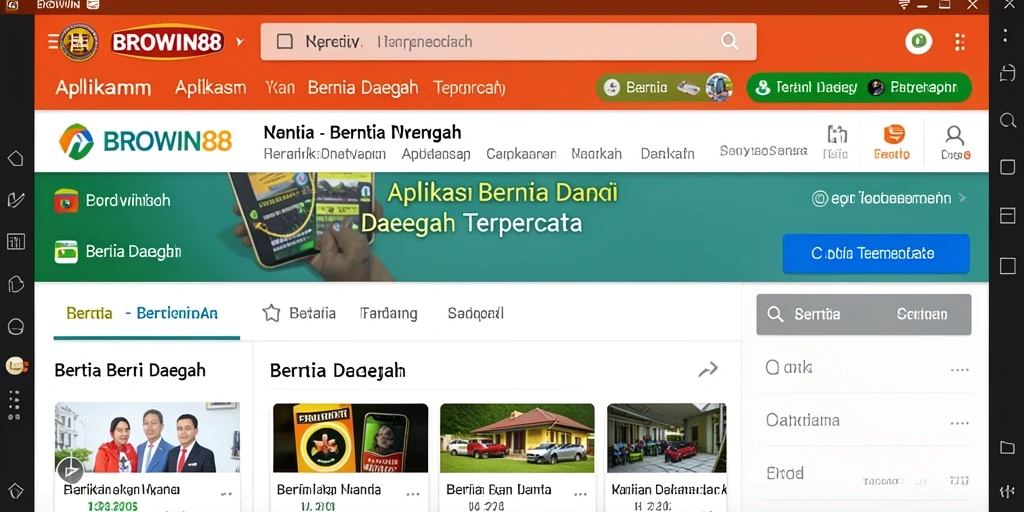The width and height of the screenshot is (1024, 512).
Task: Open the more menu on Berimlakn Nianda card
Action: [413, 494]
